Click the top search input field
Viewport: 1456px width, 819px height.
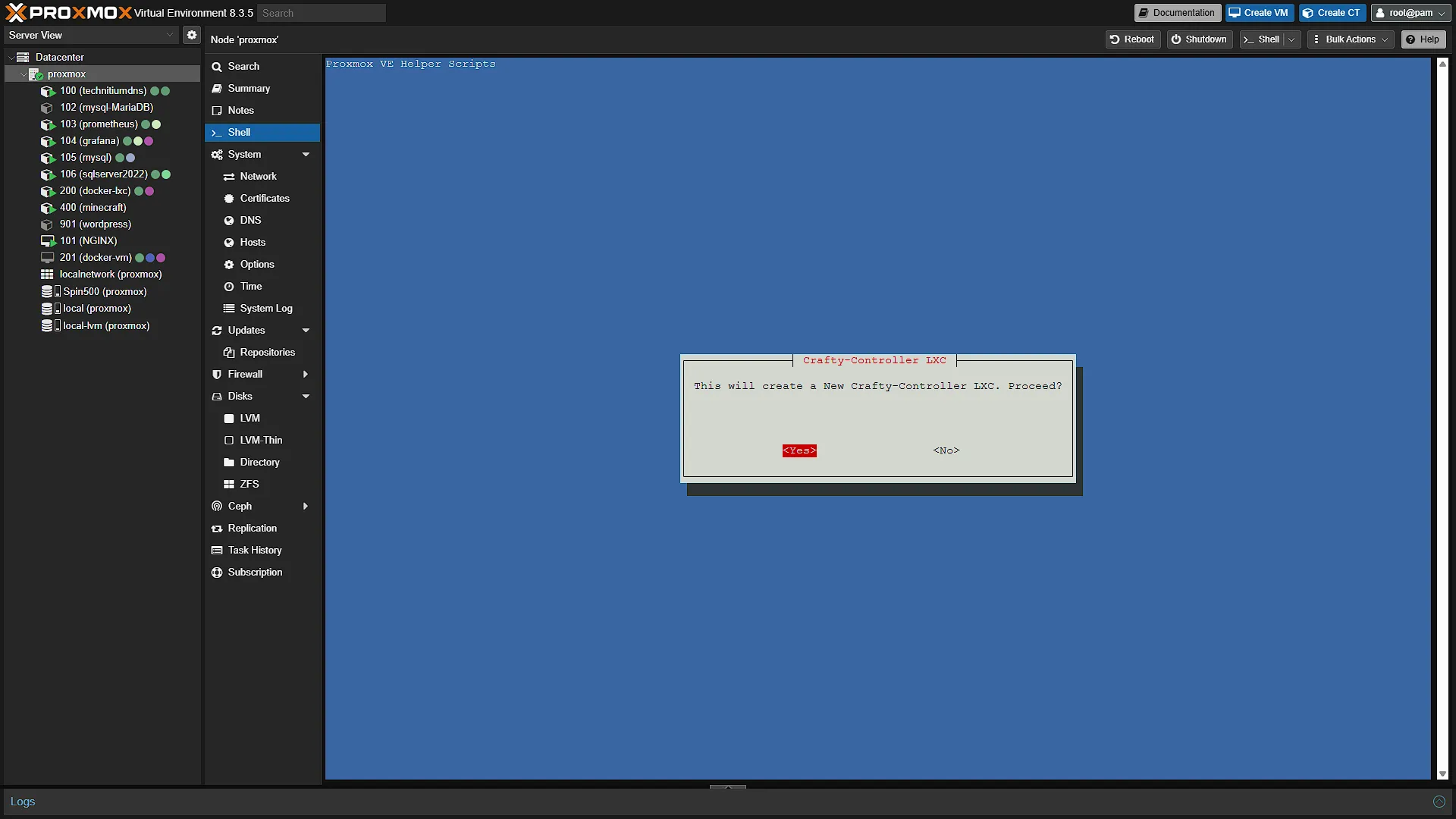point(322,13)
